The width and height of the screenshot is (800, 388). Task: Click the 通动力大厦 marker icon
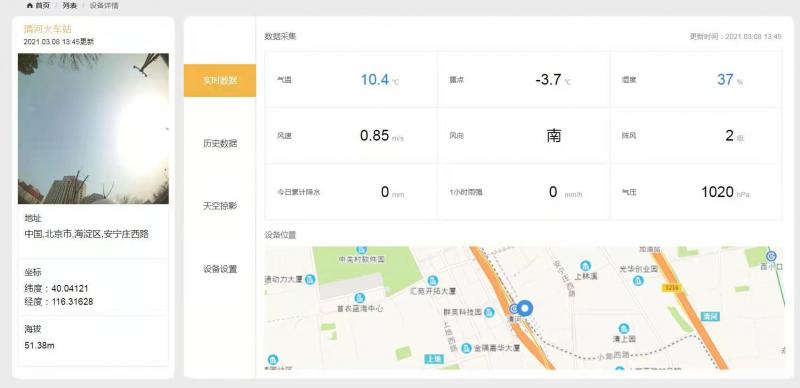(310, 279)
